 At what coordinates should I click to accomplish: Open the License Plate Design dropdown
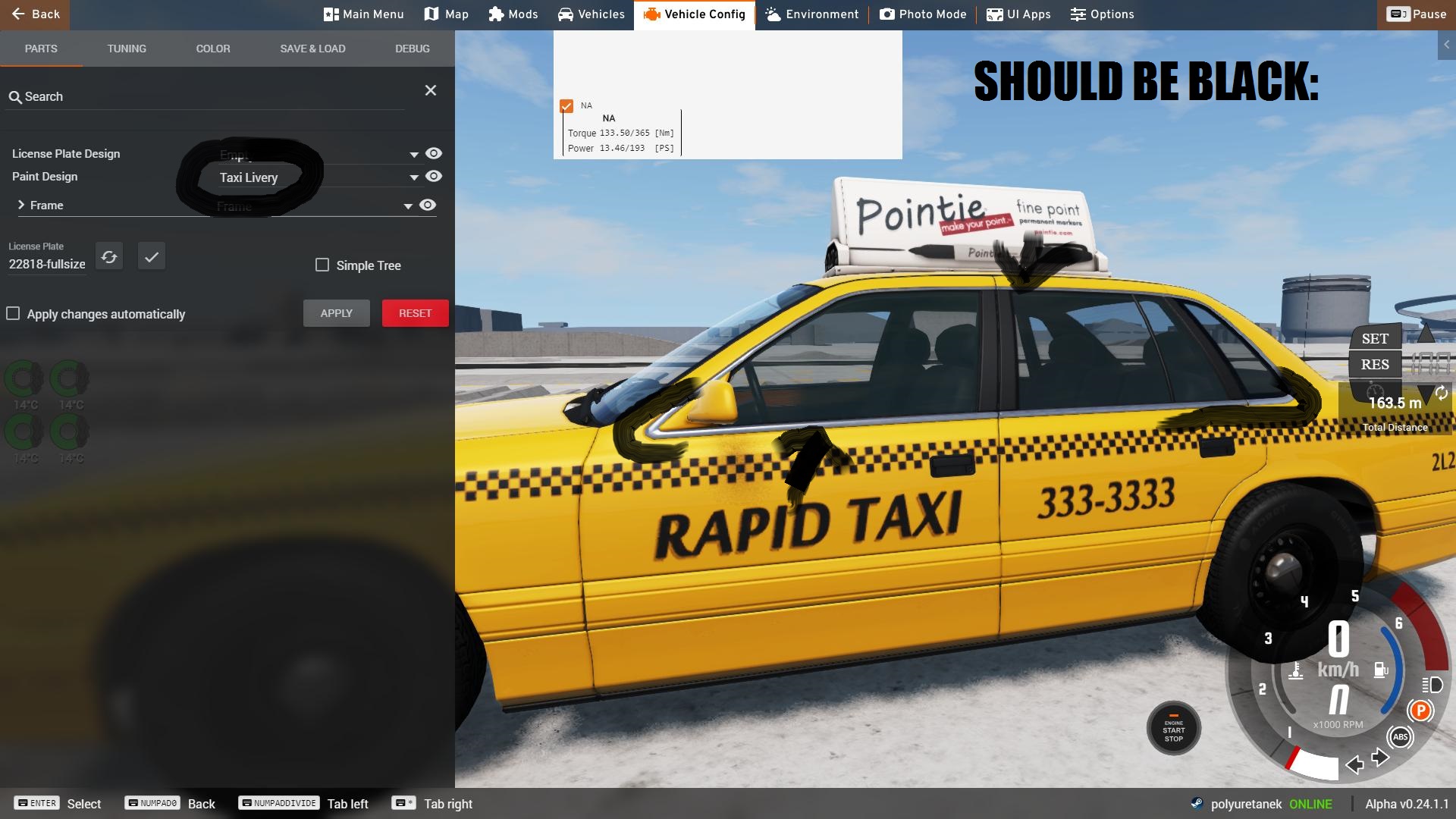tap(414, 154)
